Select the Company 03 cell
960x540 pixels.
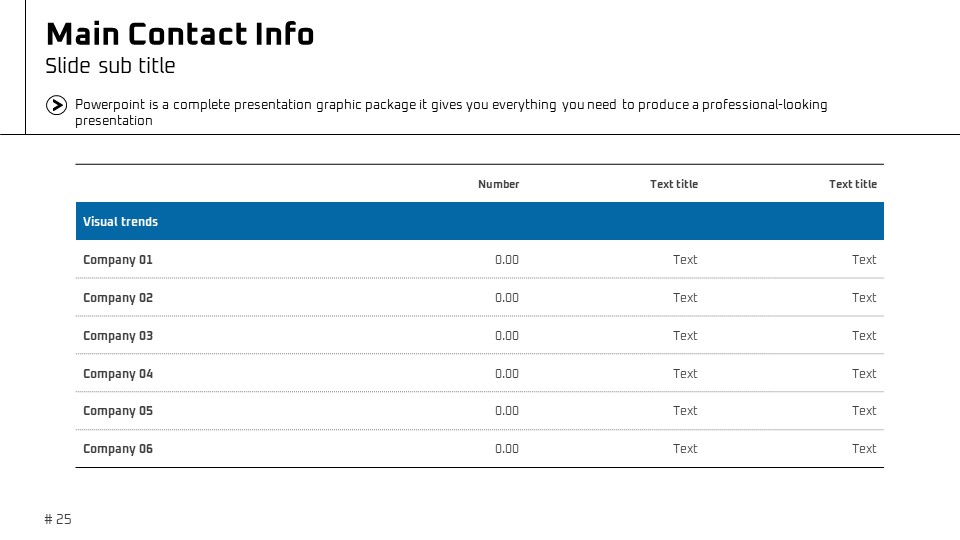(118, 336)
